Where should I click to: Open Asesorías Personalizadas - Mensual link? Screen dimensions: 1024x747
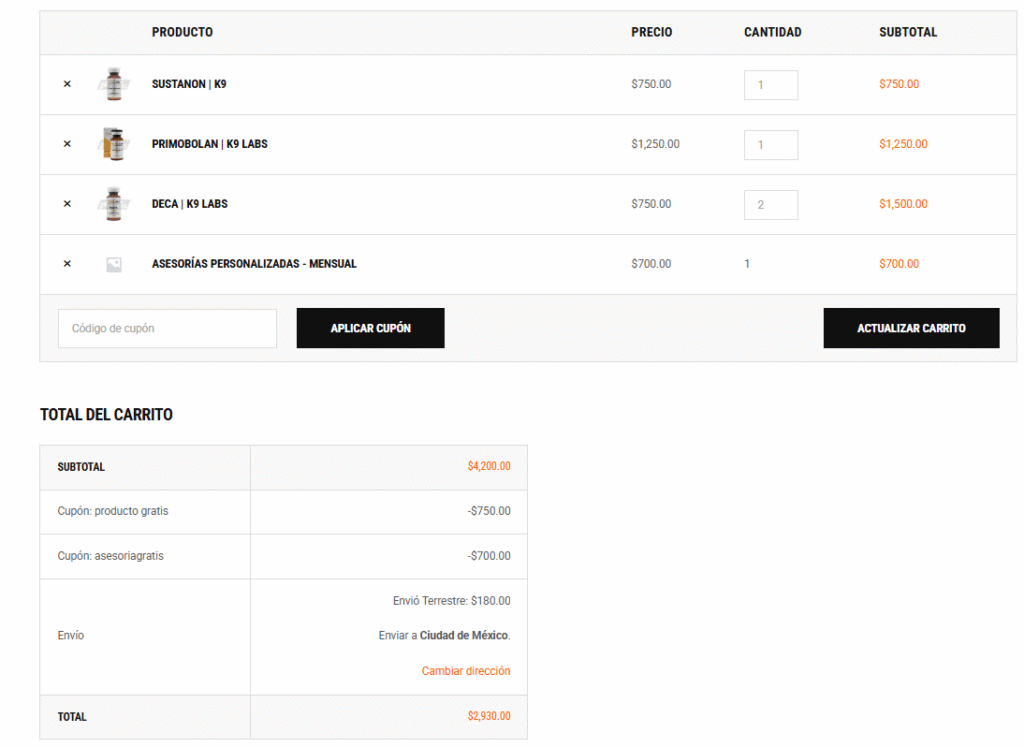(x=254, y=264)
